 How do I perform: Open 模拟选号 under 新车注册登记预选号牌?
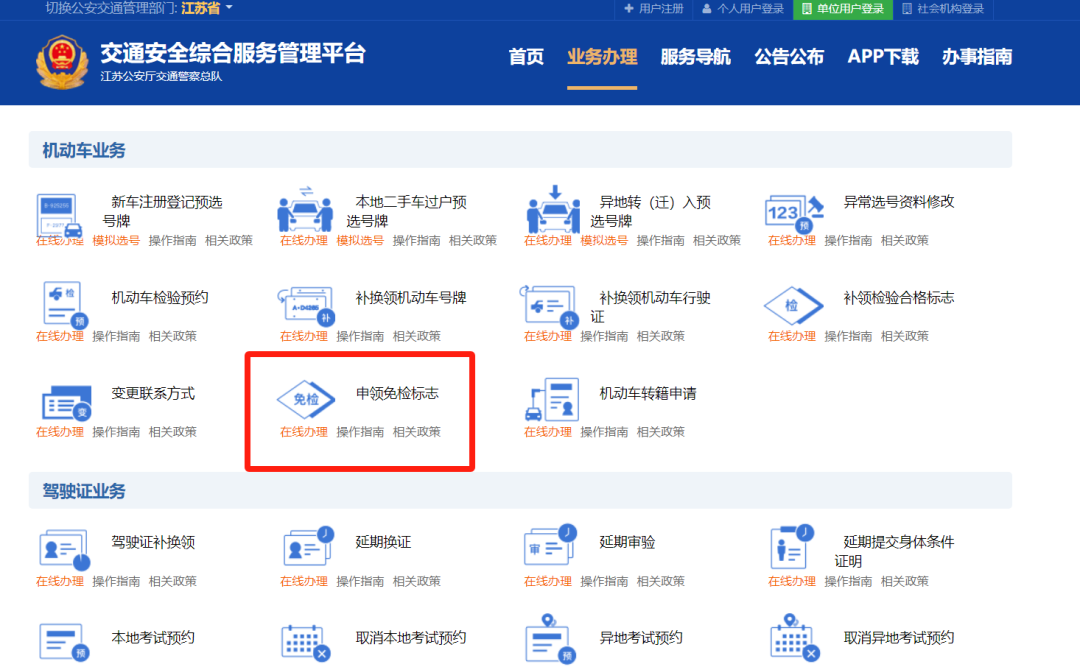point(116,241)
